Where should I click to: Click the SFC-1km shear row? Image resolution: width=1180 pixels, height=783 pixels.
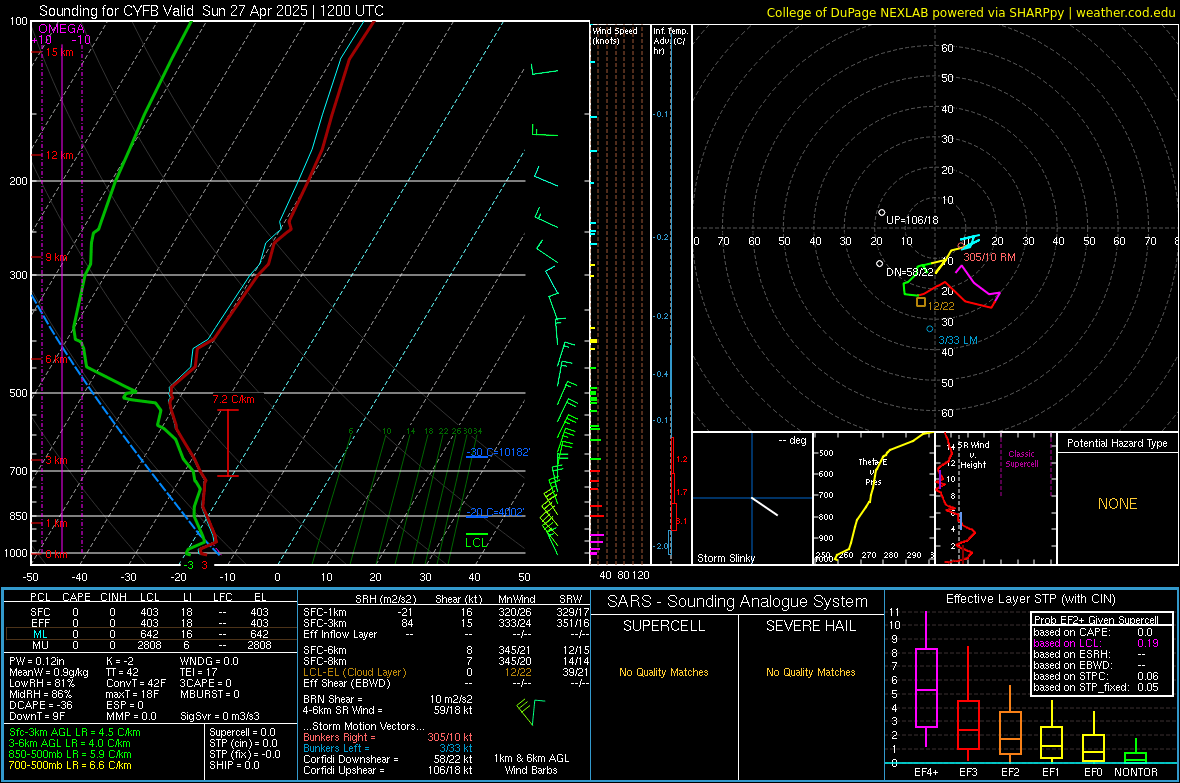[446, 612]
